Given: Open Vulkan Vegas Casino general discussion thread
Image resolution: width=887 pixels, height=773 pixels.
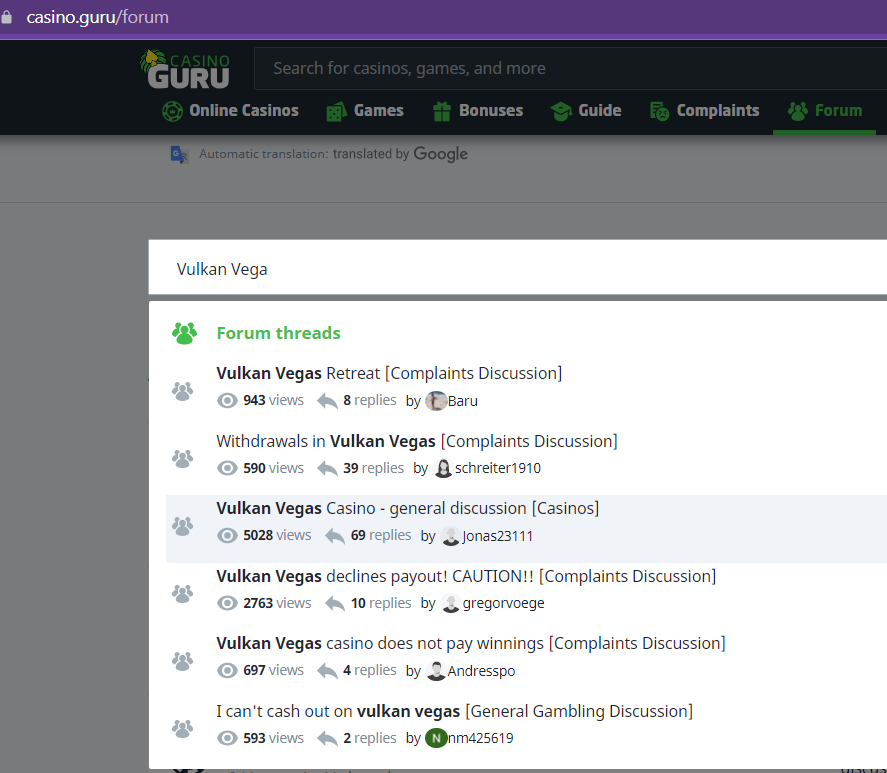Looking at the screenshot, I should coord(407,508).
